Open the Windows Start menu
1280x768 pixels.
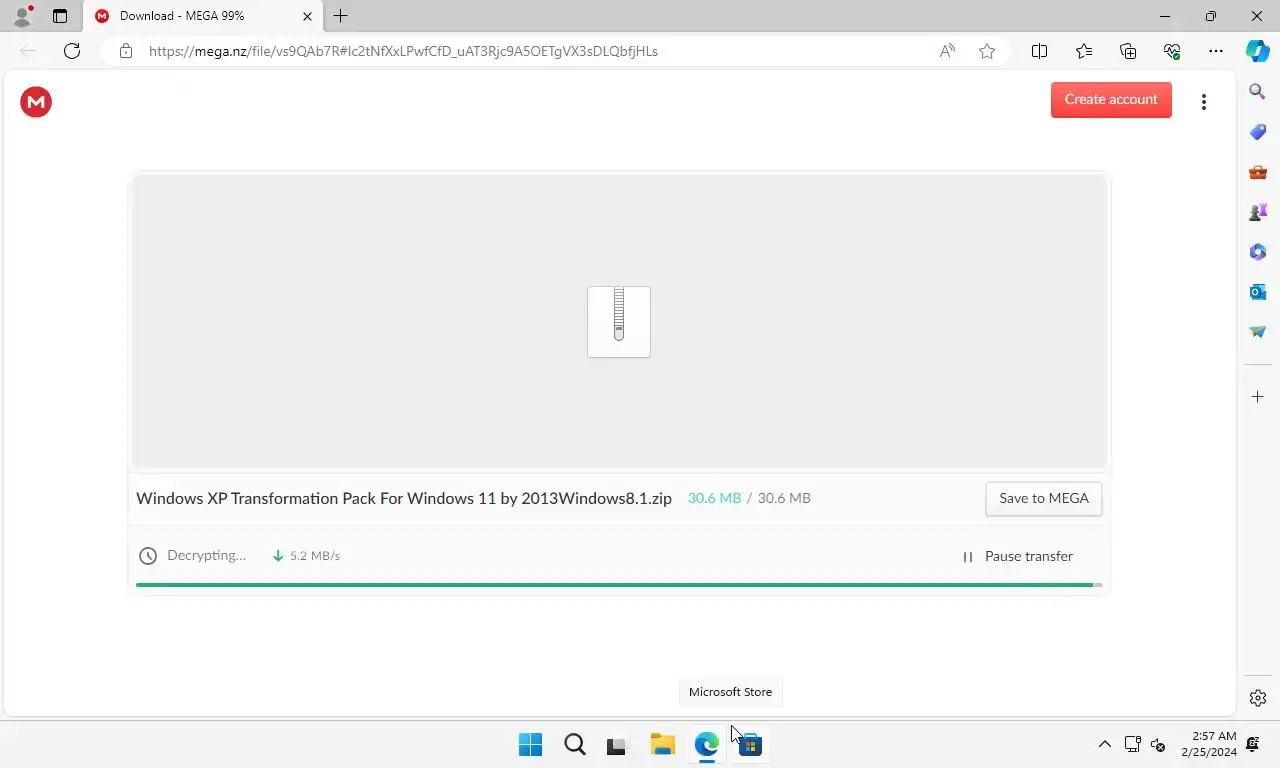click(x=530, y=744)
